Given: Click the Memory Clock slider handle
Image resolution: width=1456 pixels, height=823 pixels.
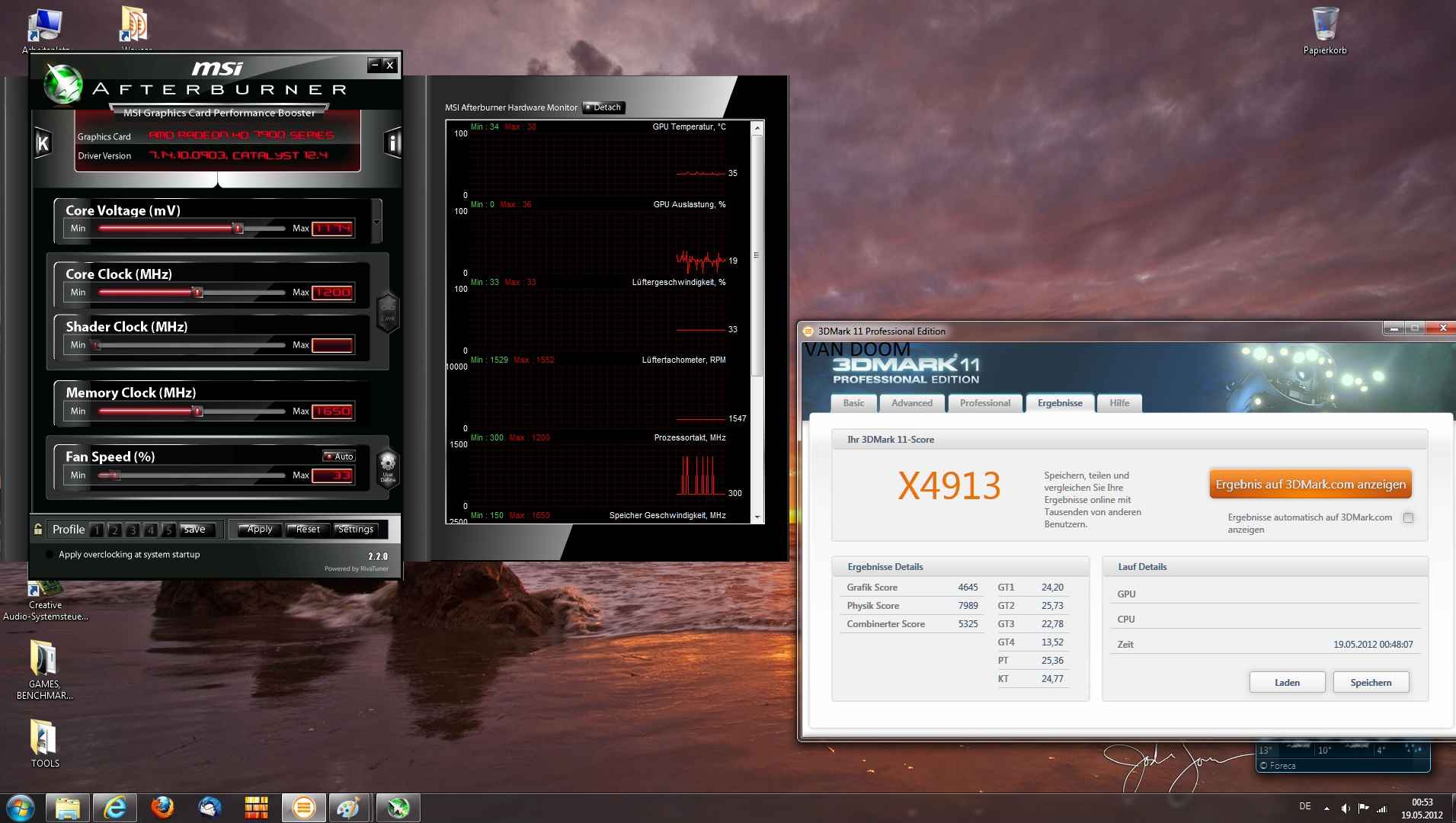Looking at the screenshot, I should [x=197, y=411].
